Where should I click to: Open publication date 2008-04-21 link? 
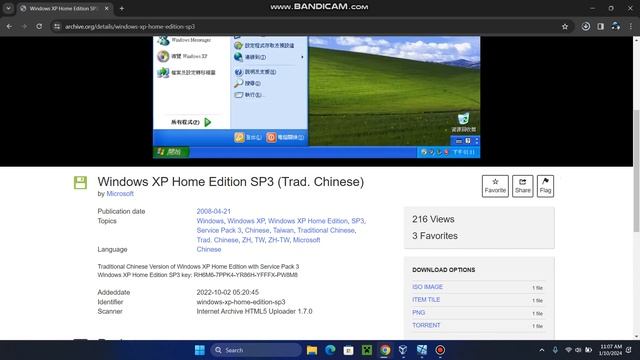click(213, 211)
